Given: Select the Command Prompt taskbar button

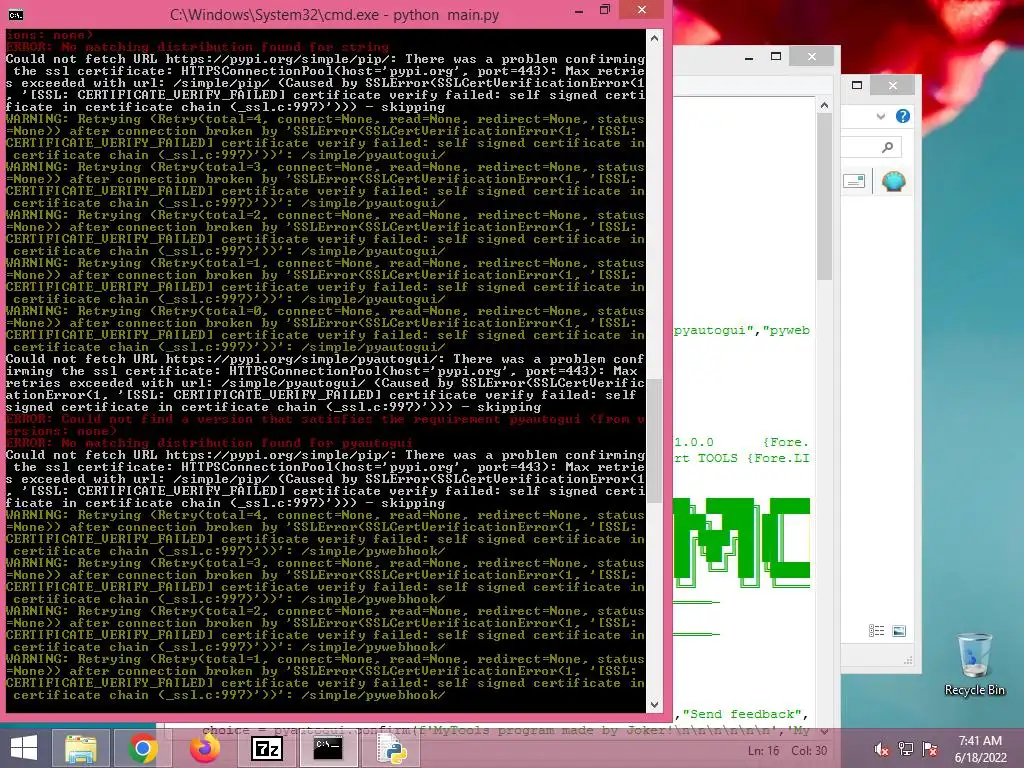Looking at the screenshot, I should coord(328,748).
